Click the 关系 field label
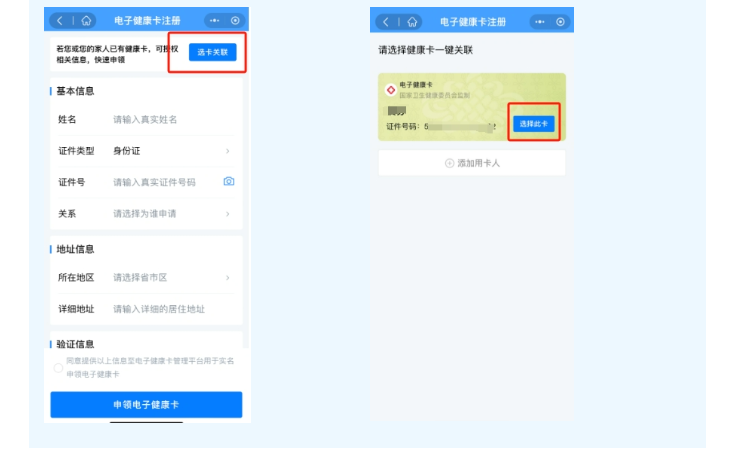 67,214
